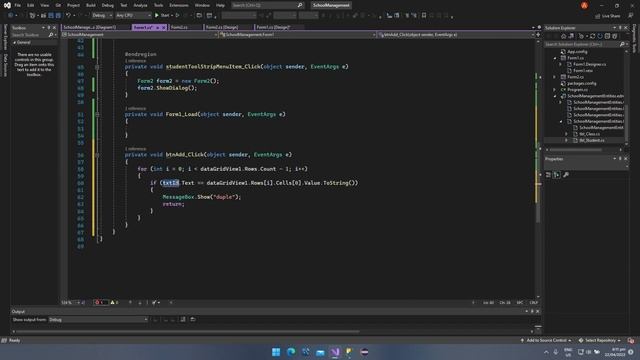Click the error count indicator
Viewport: 640px width, 360px height.
[100, 302]
